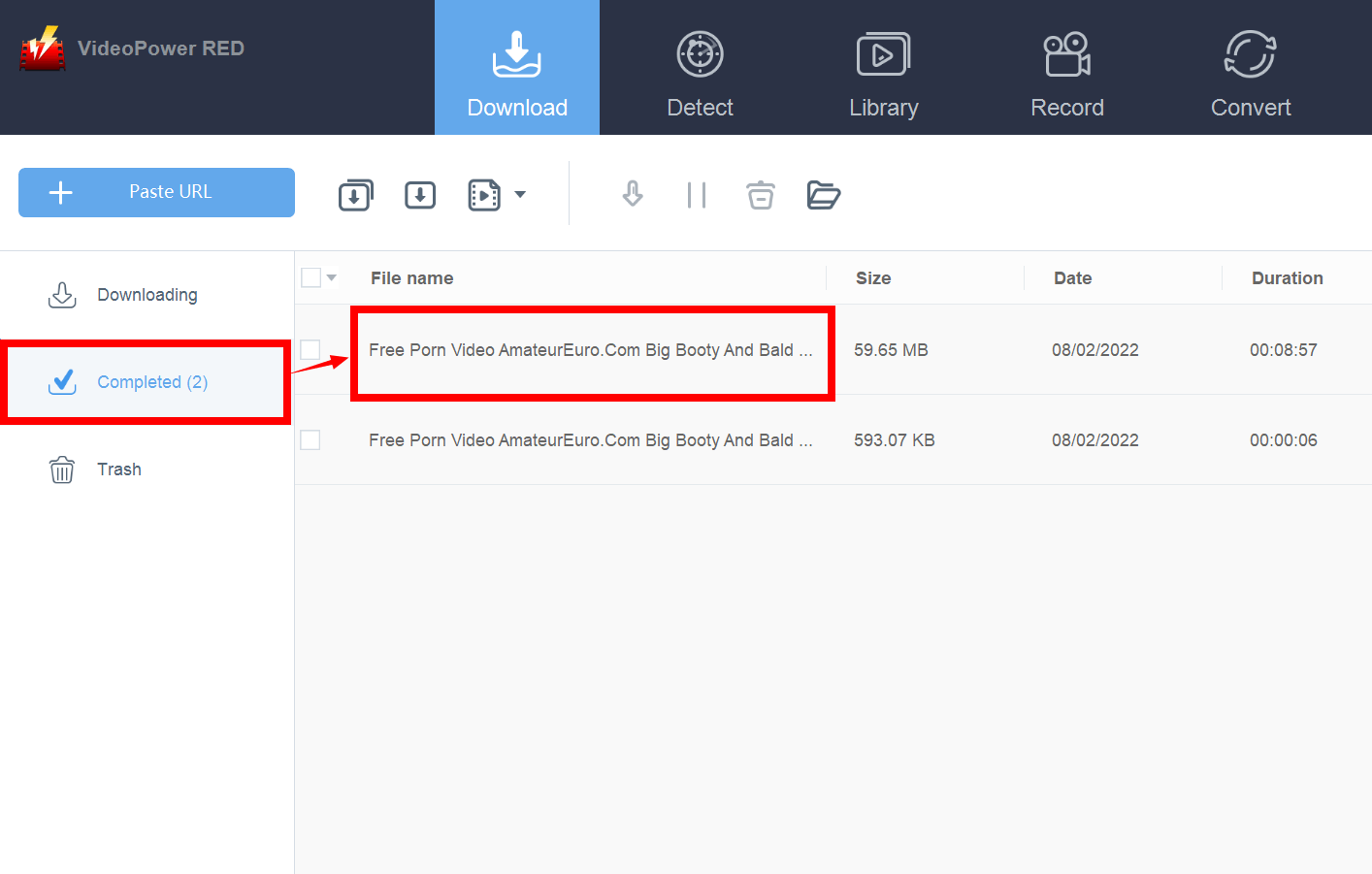The width and height of the screenshot is (1372, 874).
Task: Click the Downloading tray icon
Action: click(x=62, y=295)
